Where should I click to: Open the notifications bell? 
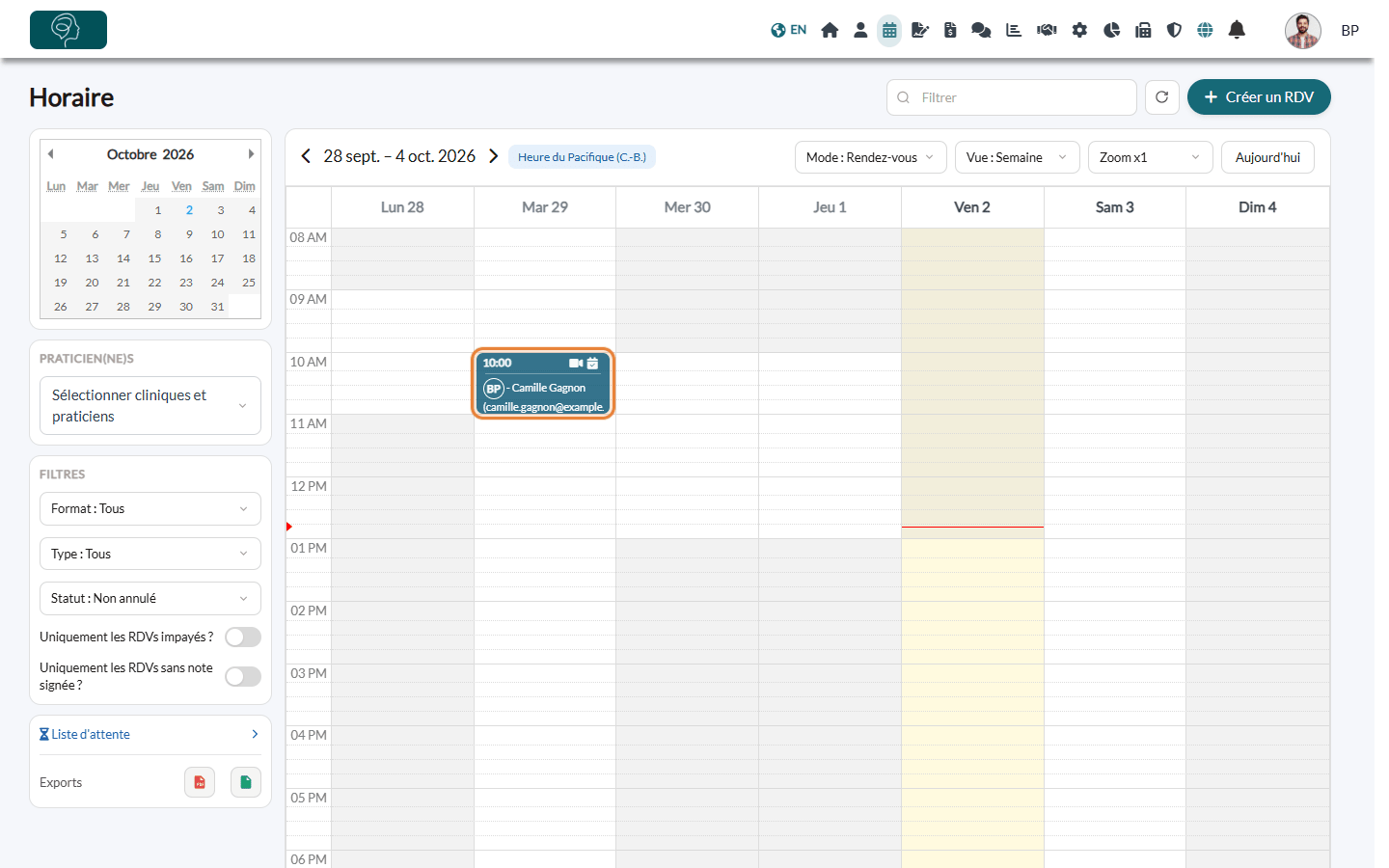(1237, 30)
